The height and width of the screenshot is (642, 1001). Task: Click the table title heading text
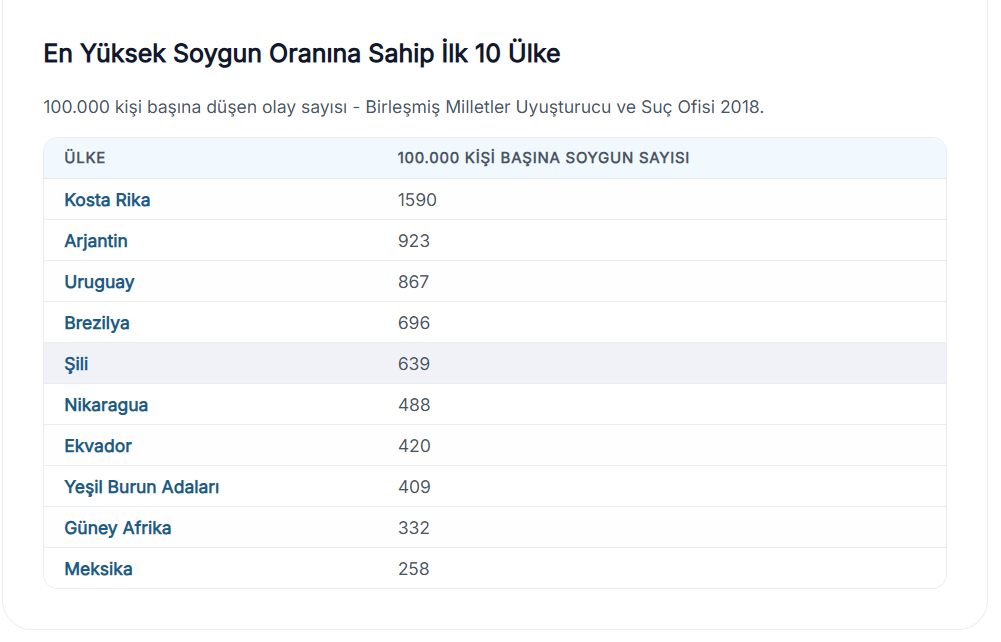point(301,54)
